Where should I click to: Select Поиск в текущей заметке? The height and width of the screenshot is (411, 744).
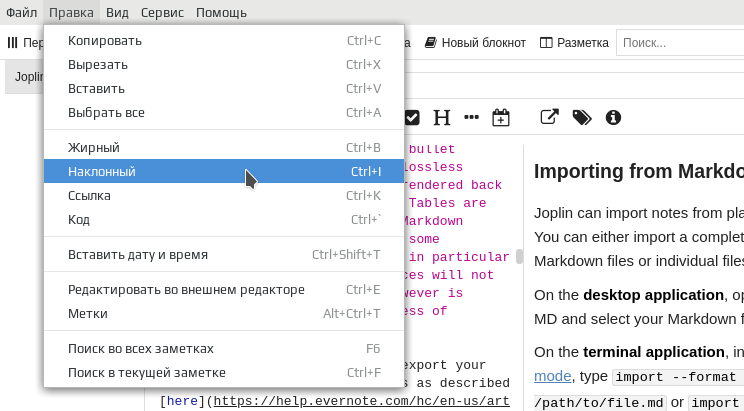click(224, 373)
